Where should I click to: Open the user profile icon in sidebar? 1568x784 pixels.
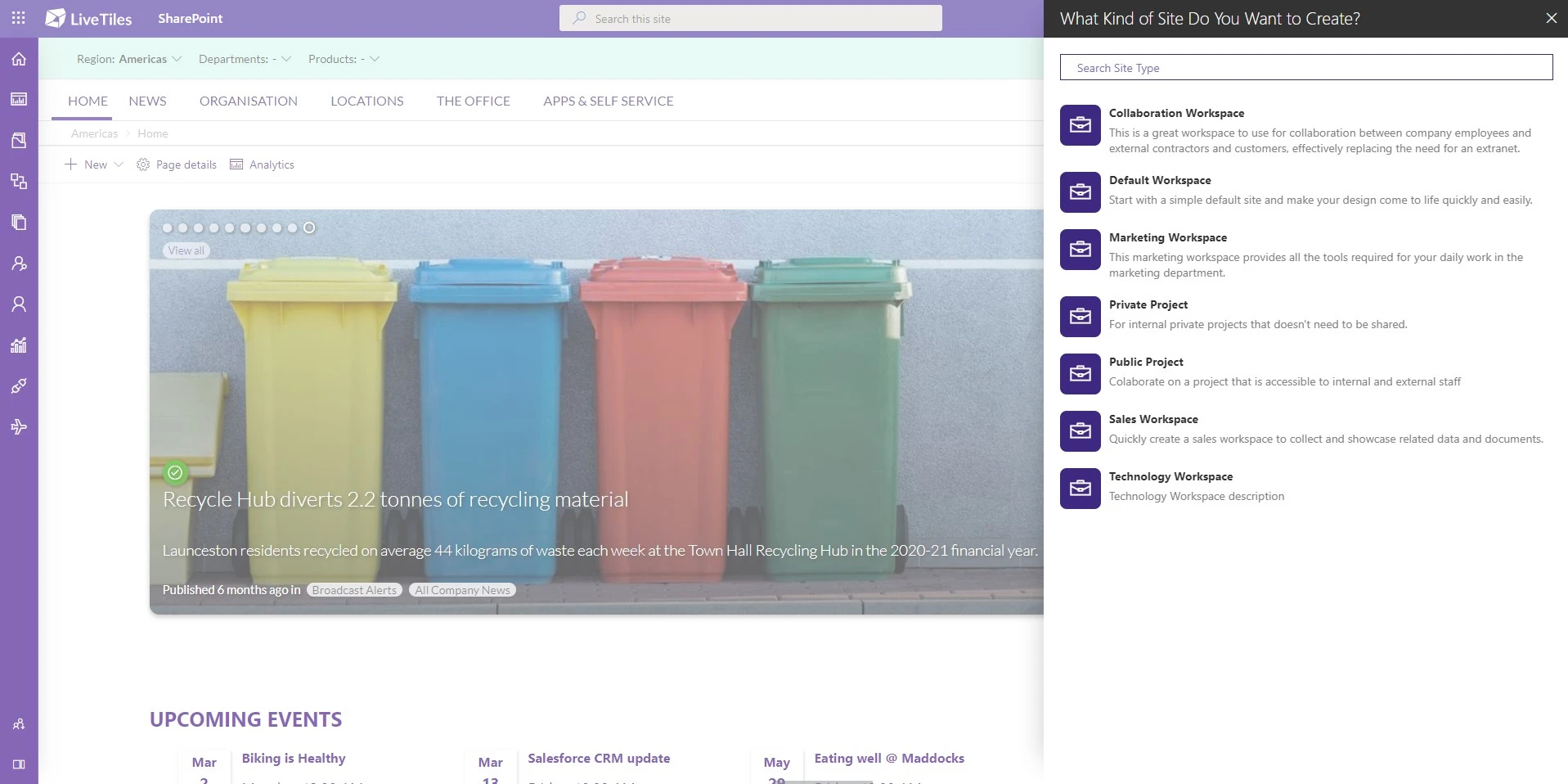19,304
